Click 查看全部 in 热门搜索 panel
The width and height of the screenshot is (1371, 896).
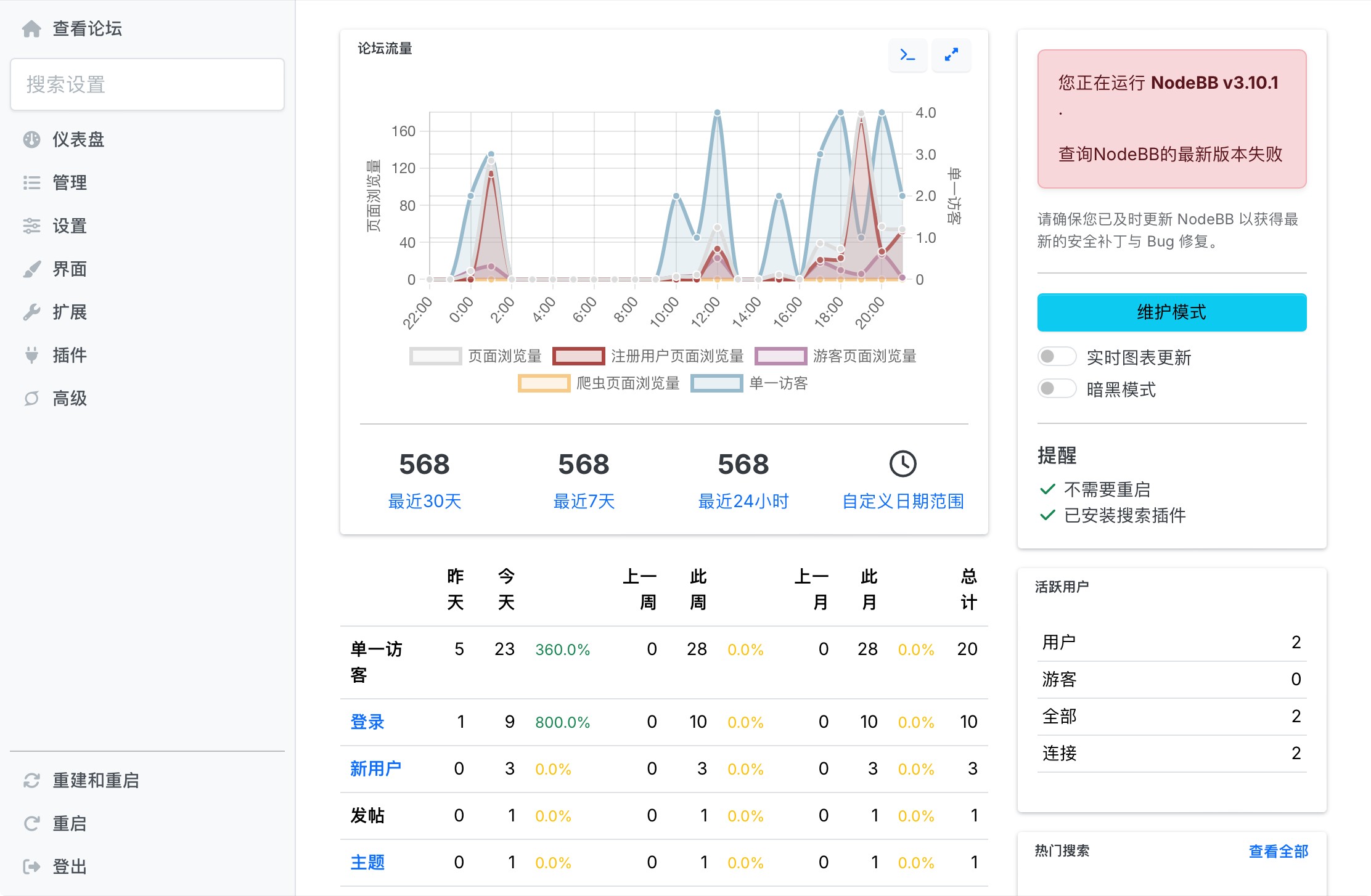point(1279,851)
